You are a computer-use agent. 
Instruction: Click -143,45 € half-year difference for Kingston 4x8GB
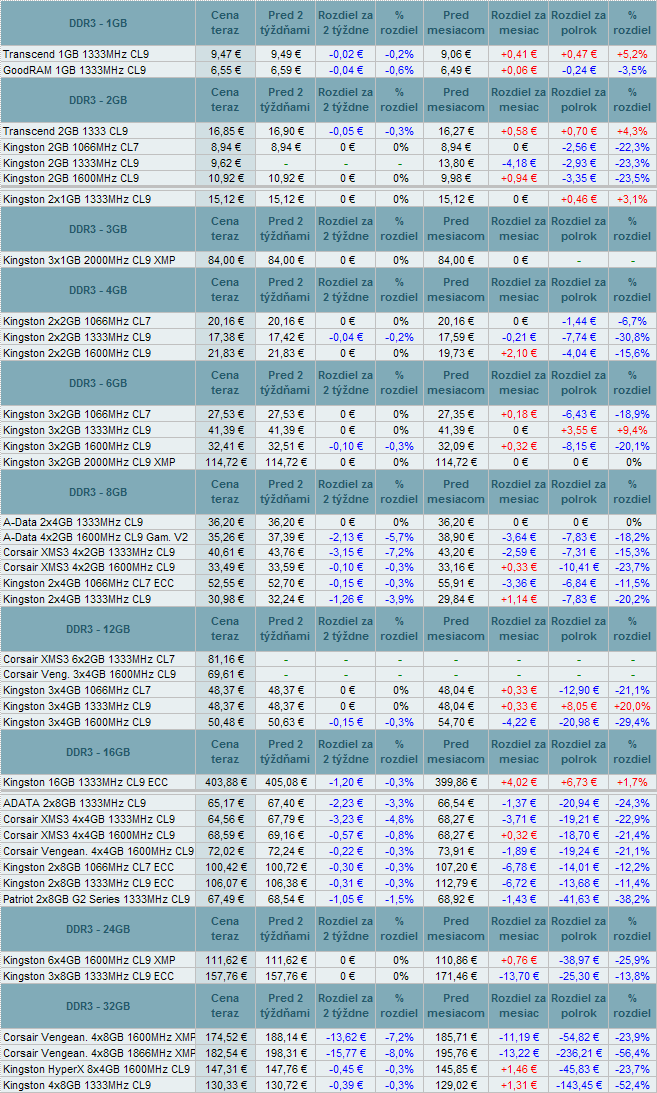[x=578, y=1085]
